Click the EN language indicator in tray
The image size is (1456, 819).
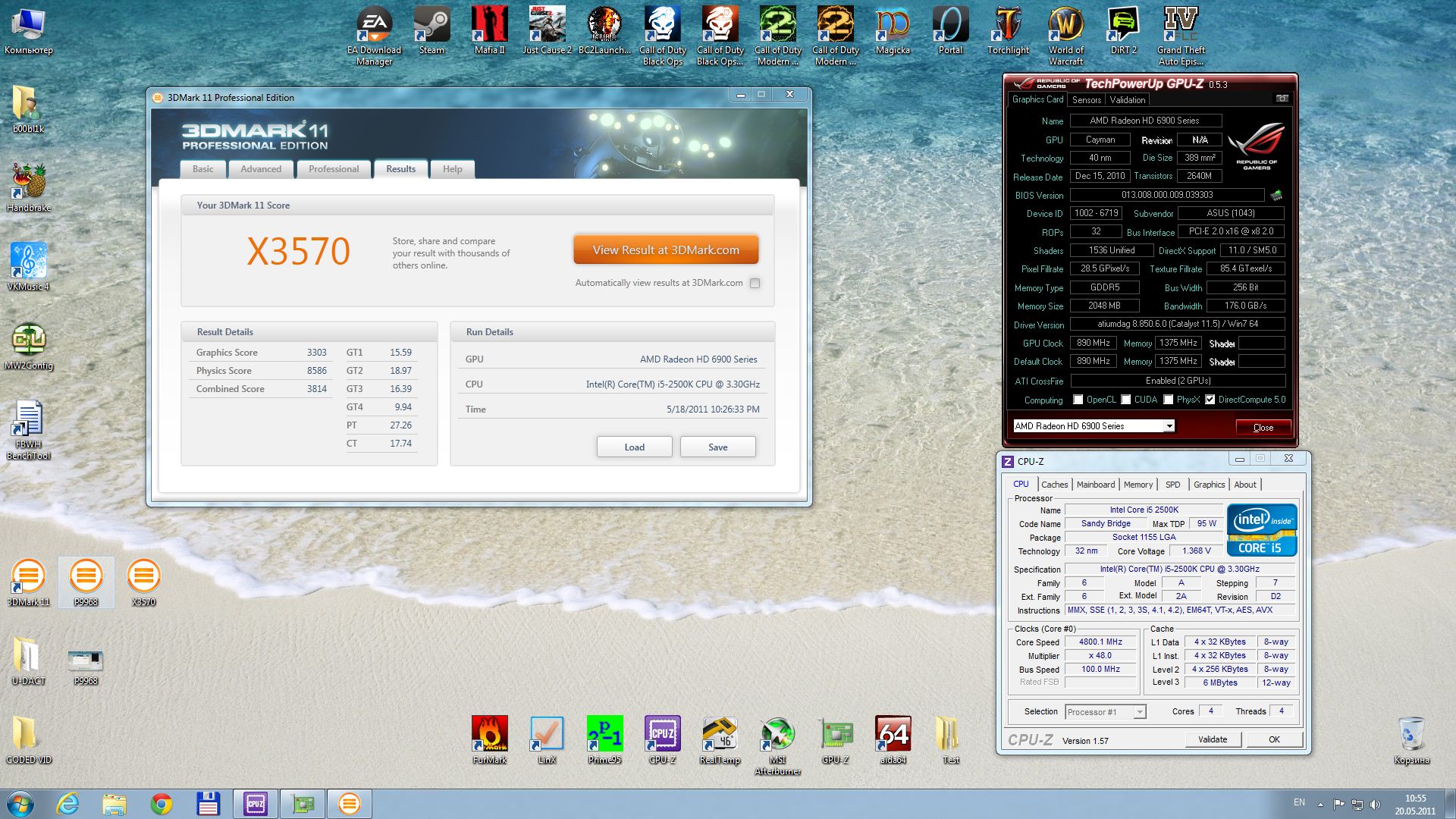point(1299,802)
